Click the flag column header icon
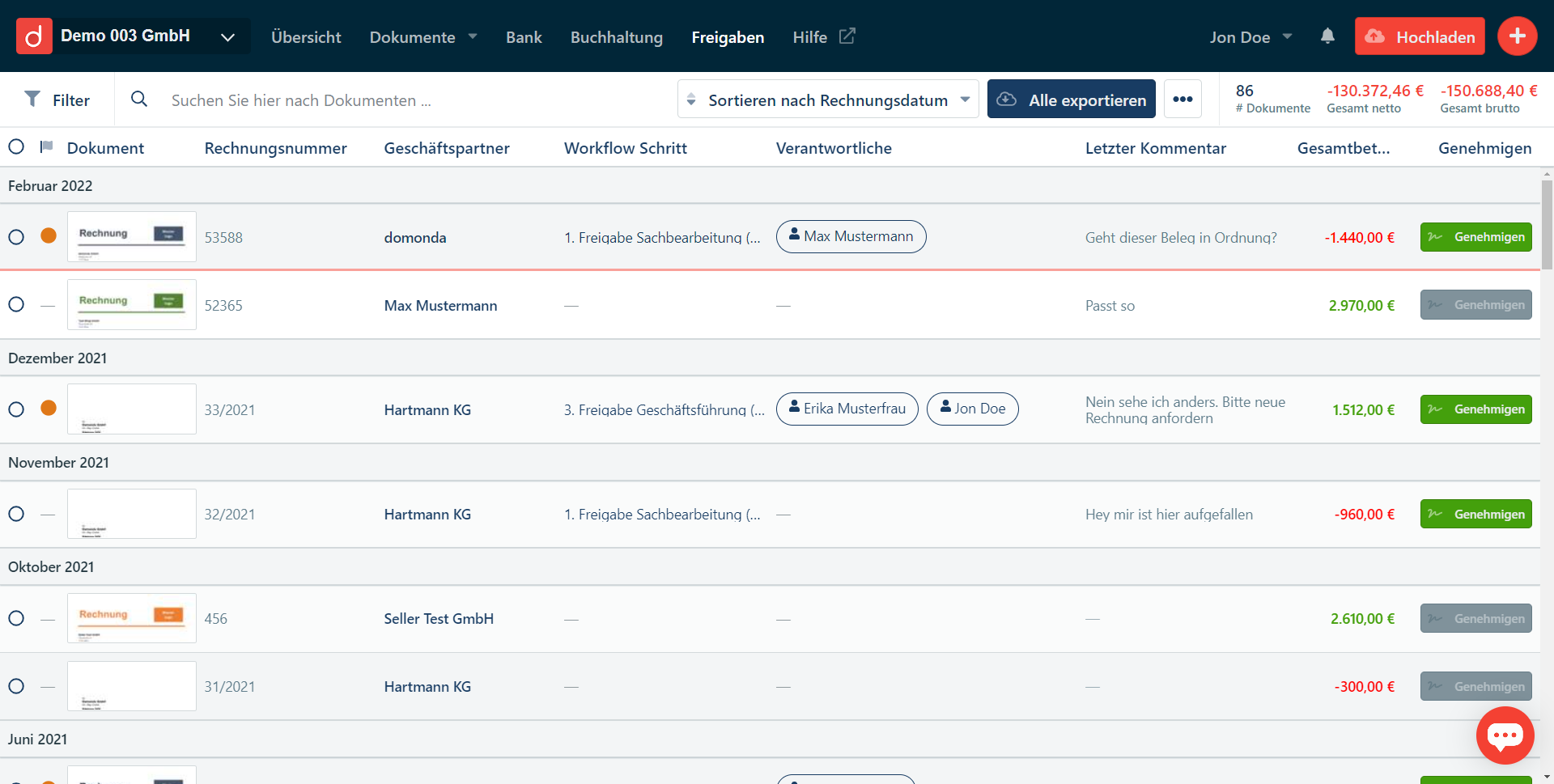The height and width of the screenshot is (784, 1554). click(x=47, y=147)
